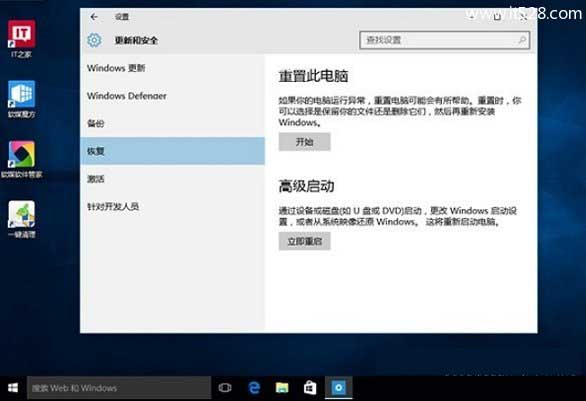Image resolution: width=586 pixels, height=401 pixels.
Task: Open the IT之家 desktop shortcut
Action: [x=22, y=39]
